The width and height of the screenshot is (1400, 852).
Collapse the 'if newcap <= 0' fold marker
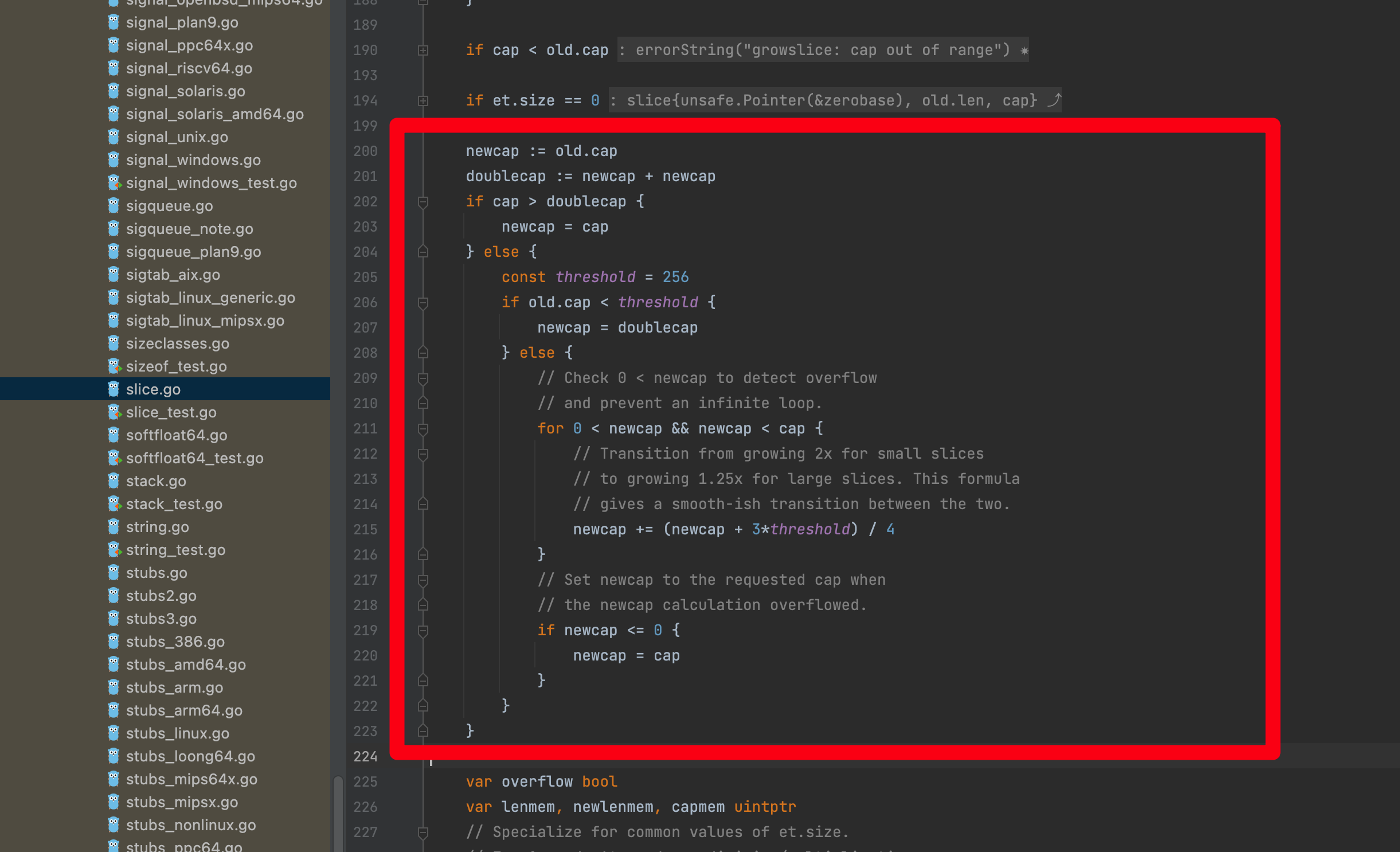point(423,631)
